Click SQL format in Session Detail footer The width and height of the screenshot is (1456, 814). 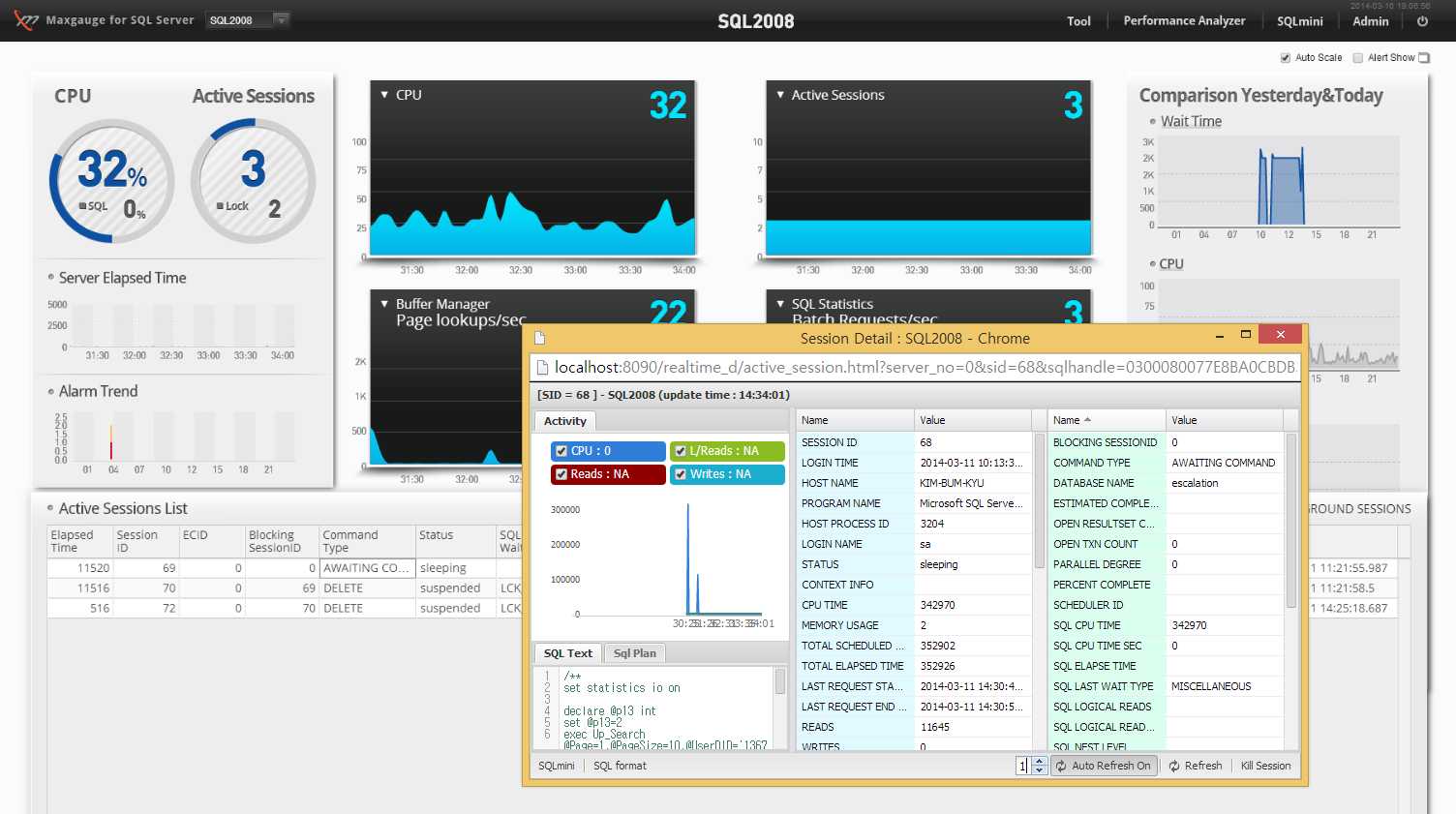(620, 766)
